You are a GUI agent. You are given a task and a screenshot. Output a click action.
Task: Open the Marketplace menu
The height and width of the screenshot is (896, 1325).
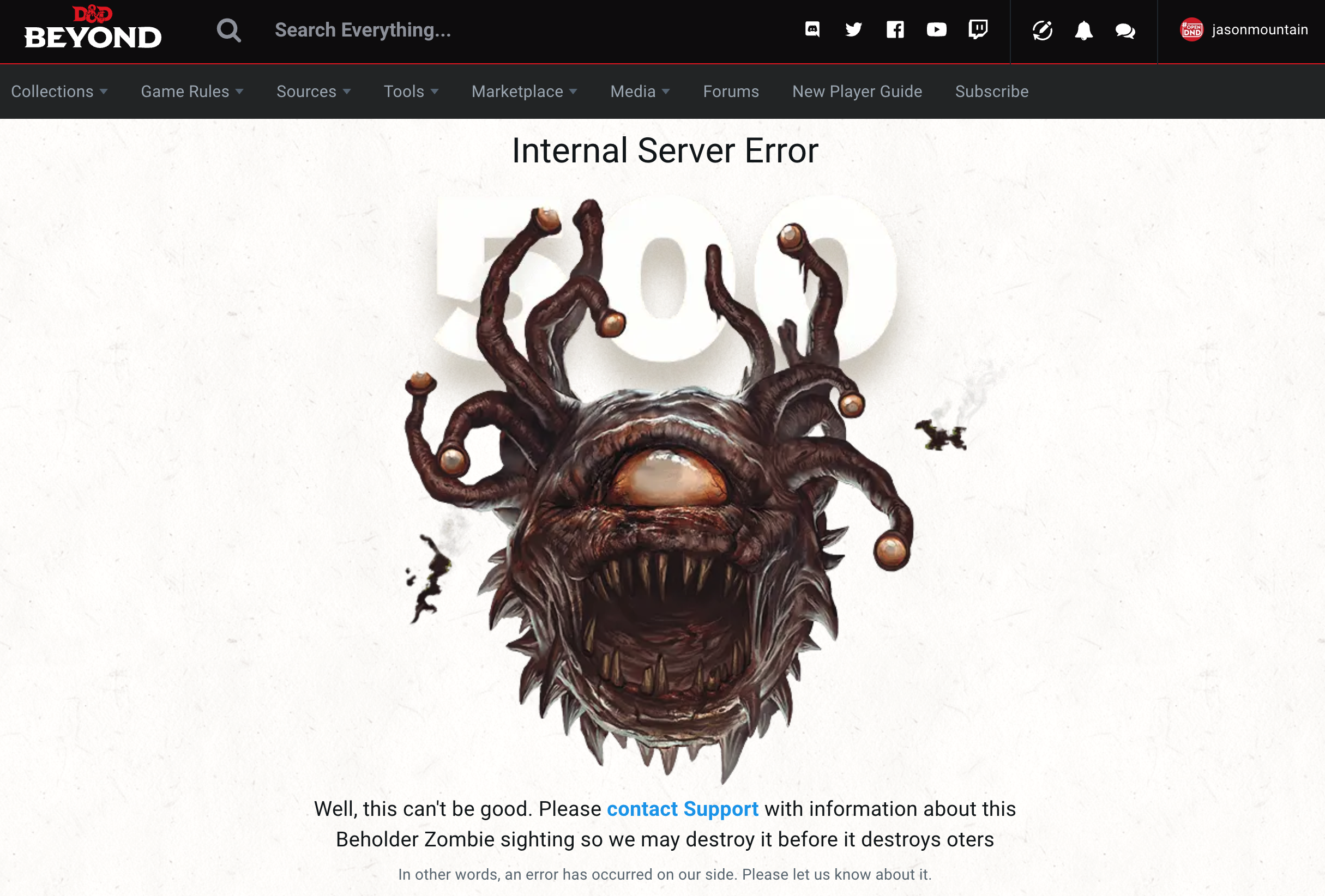click(x=517, y=92)
